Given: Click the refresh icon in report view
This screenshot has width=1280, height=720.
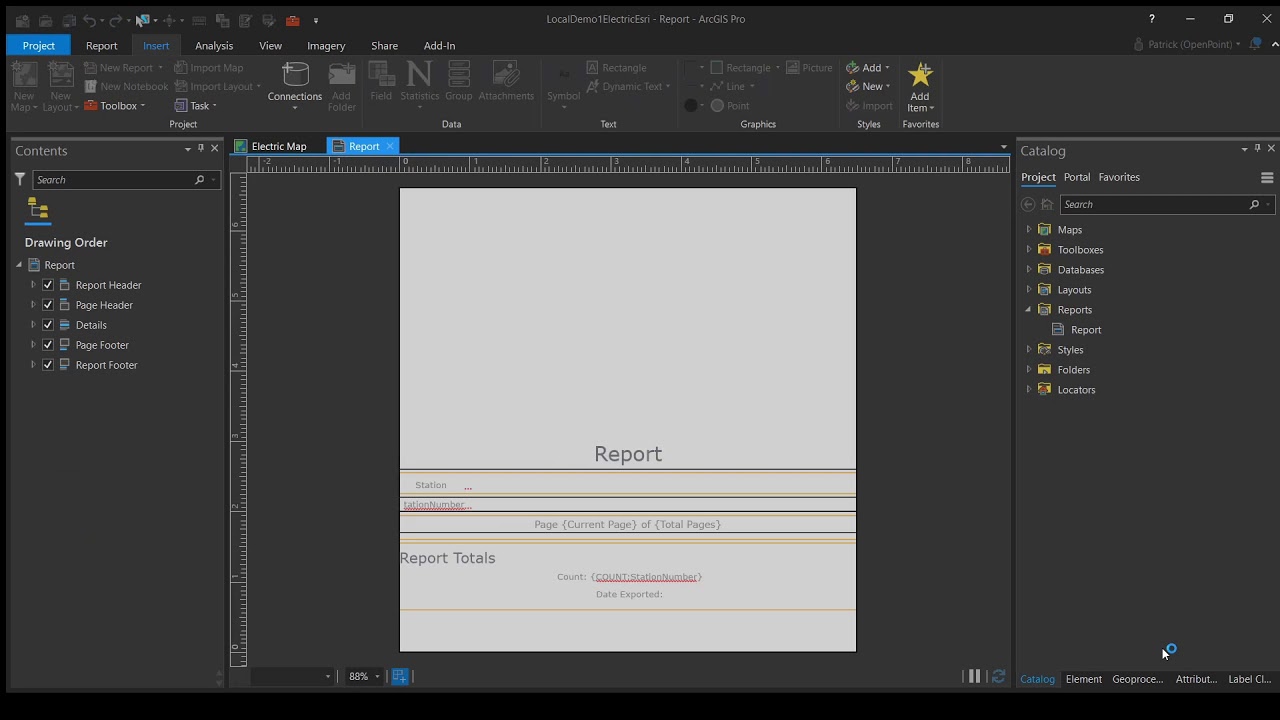Looking at the screenshot, I should tap(998, 677).
